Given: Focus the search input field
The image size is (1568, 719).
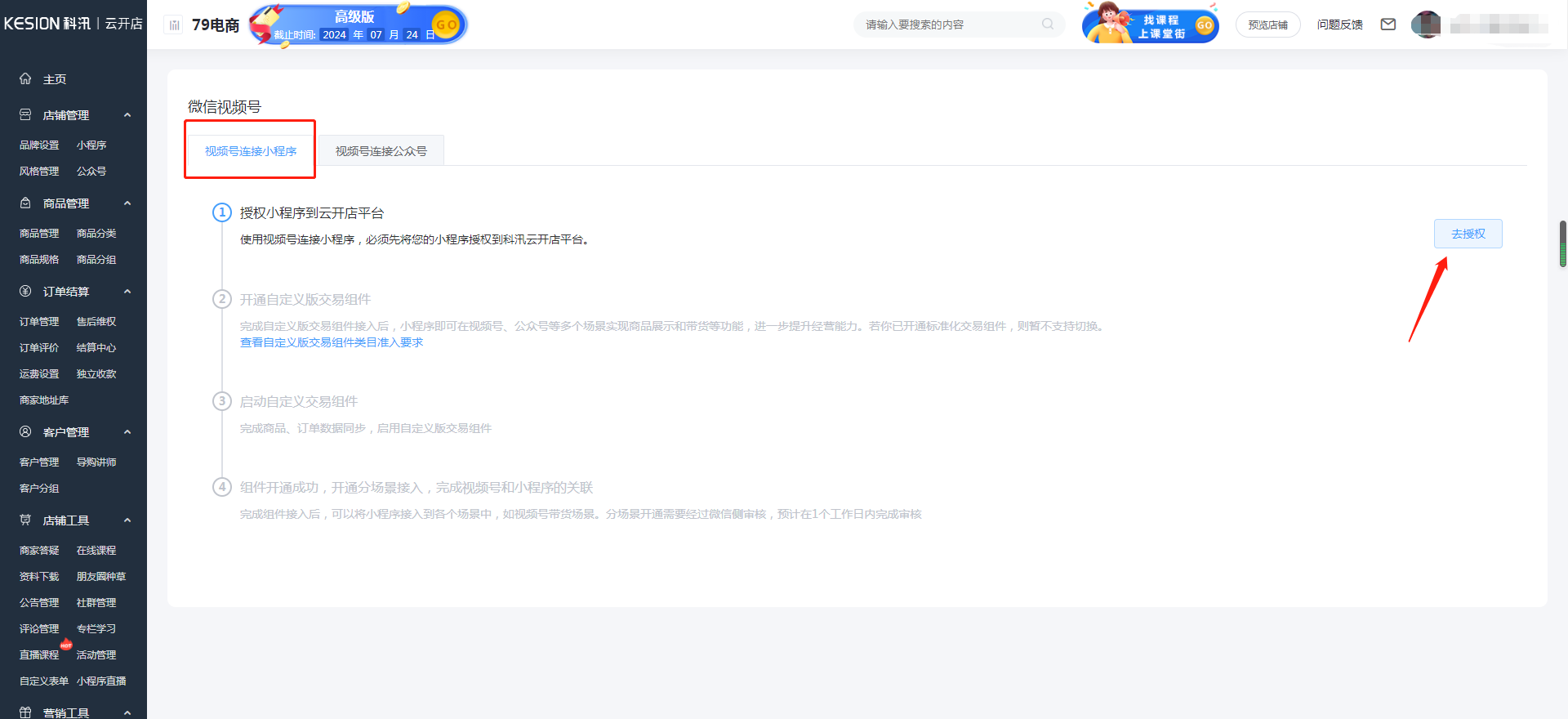Looking at the screenshot, I should click(947, 25).
